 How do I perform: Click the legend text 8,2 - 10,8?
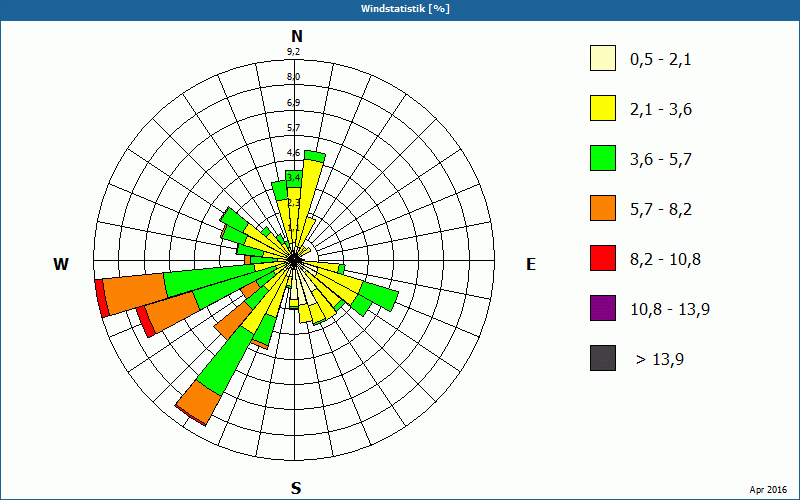[x=666, y=260]
